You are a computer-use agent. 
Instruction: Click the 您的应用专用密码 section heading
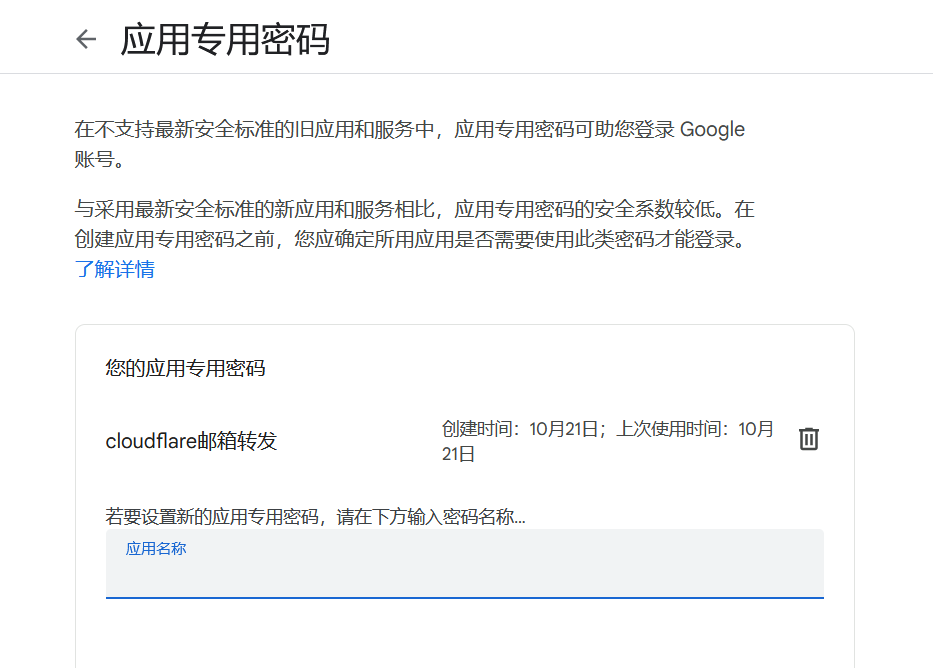click(186, 368)
